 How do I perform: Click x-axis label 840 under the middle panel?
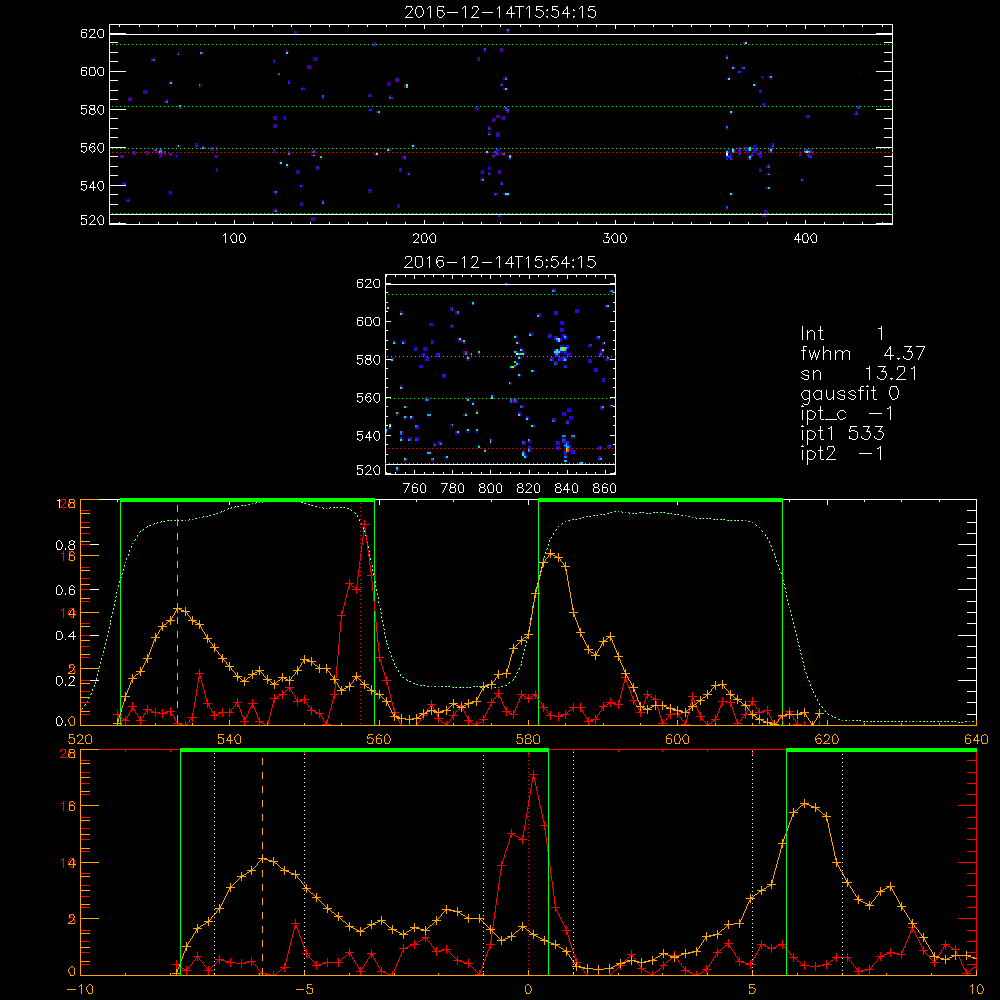point(566,489)
